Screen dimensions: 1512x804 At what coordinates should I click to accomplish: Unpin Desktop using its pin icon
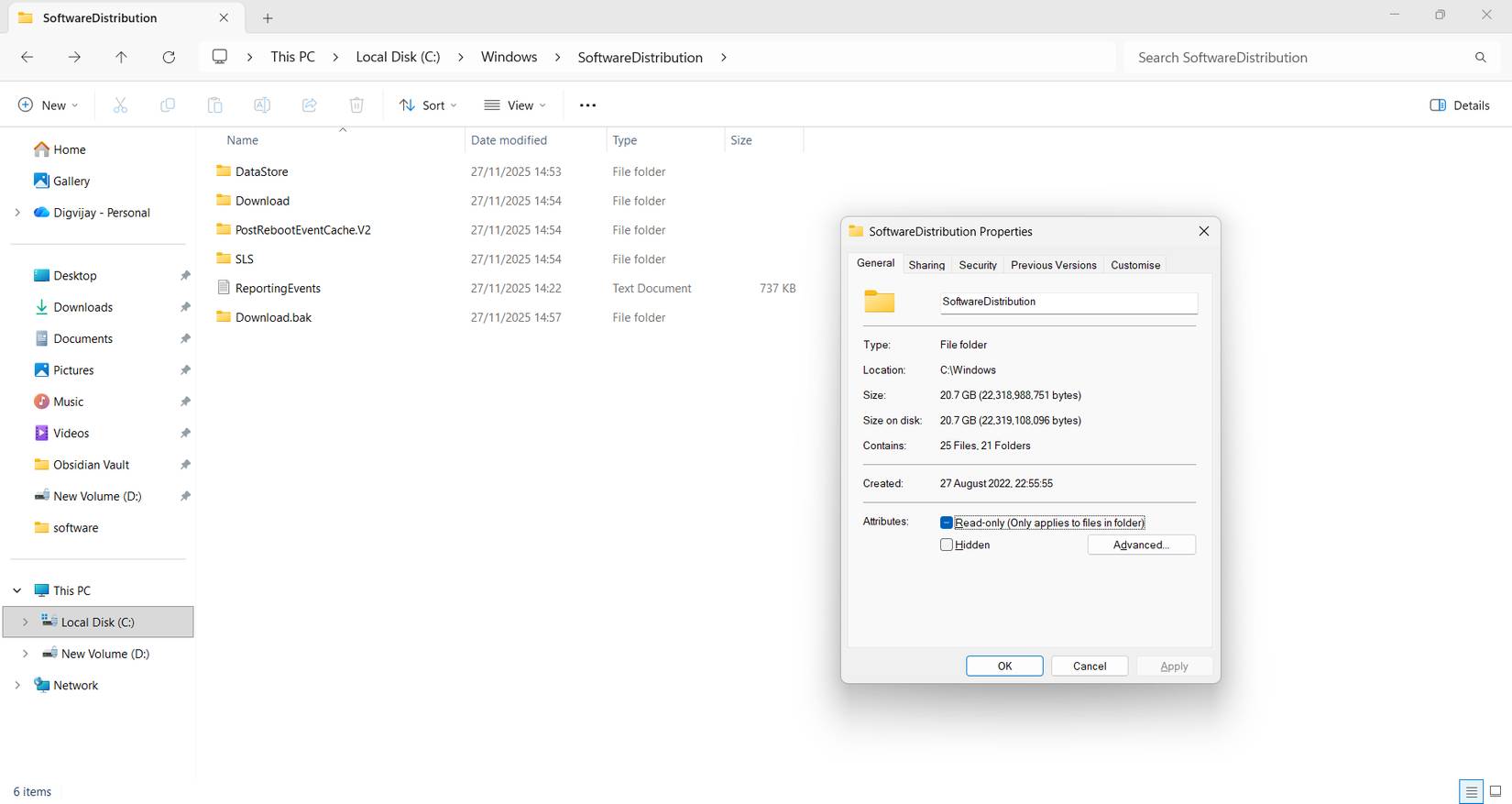[x=185, y=275]
